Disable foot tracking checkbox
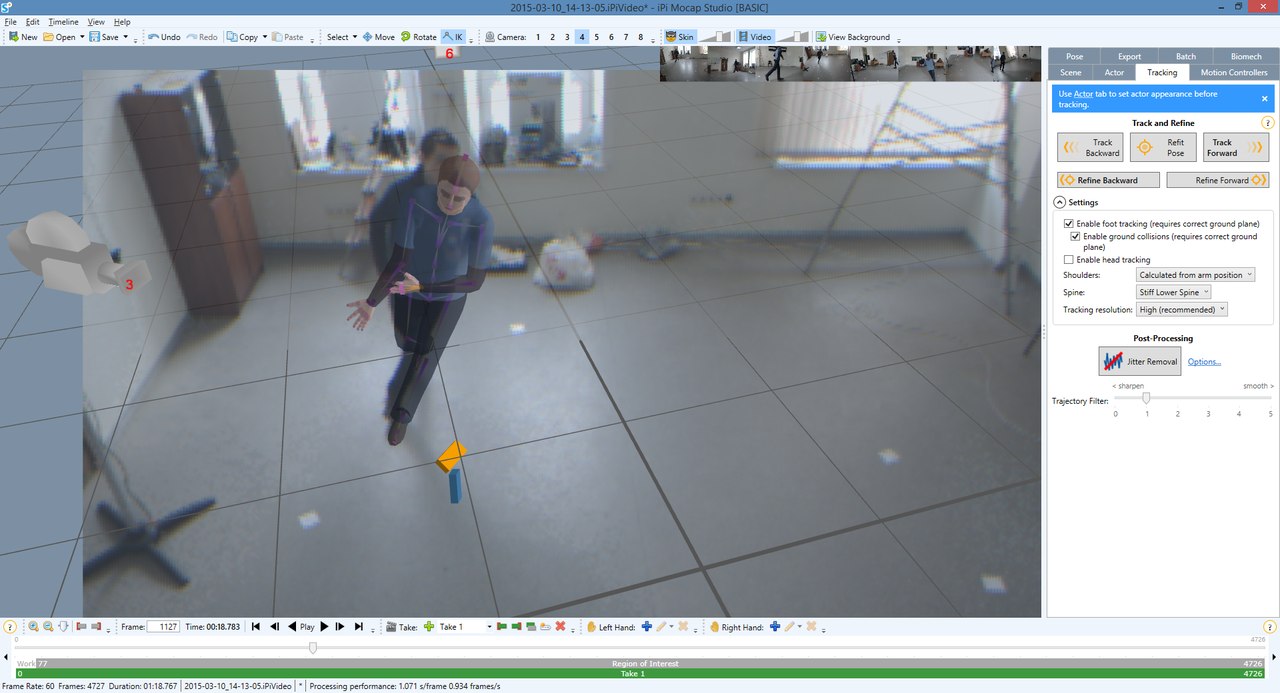1280x693 pixels. coord(1069,224)
